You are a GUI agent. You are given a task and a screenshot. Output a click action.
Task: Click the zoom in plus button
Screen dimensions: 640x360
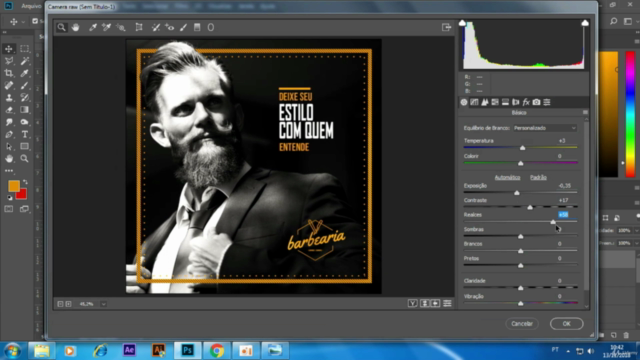click(x=69, y=304)
